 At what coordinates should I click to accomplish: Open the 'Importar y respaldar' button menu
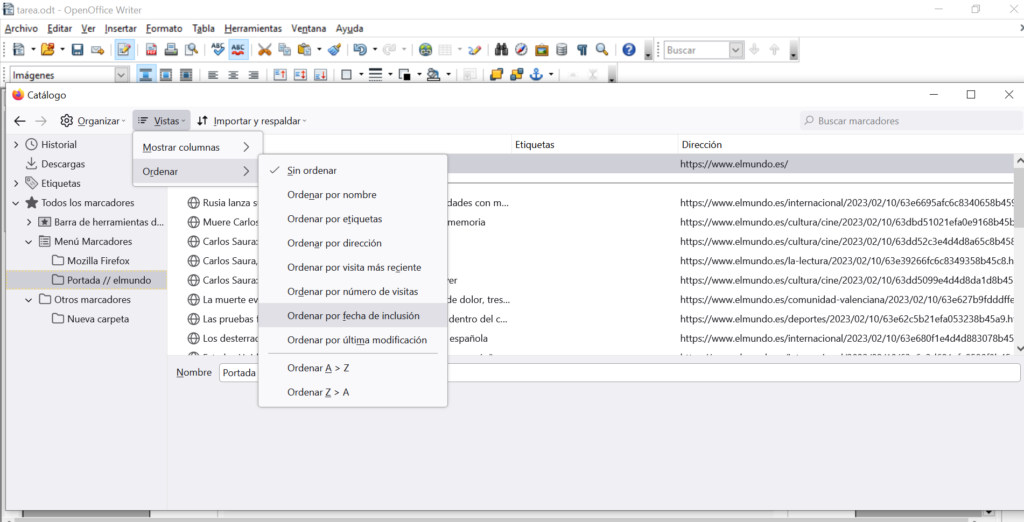251,121
